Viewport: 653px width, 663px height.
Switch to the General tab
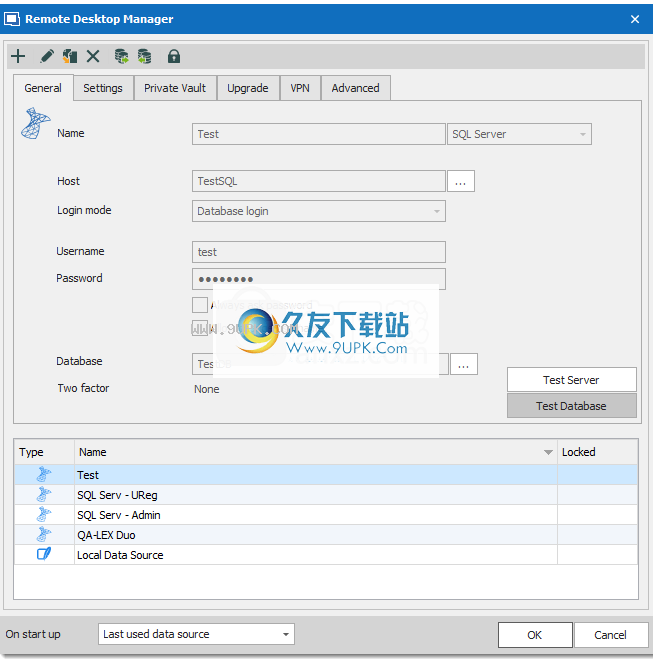tap(43, 88)
